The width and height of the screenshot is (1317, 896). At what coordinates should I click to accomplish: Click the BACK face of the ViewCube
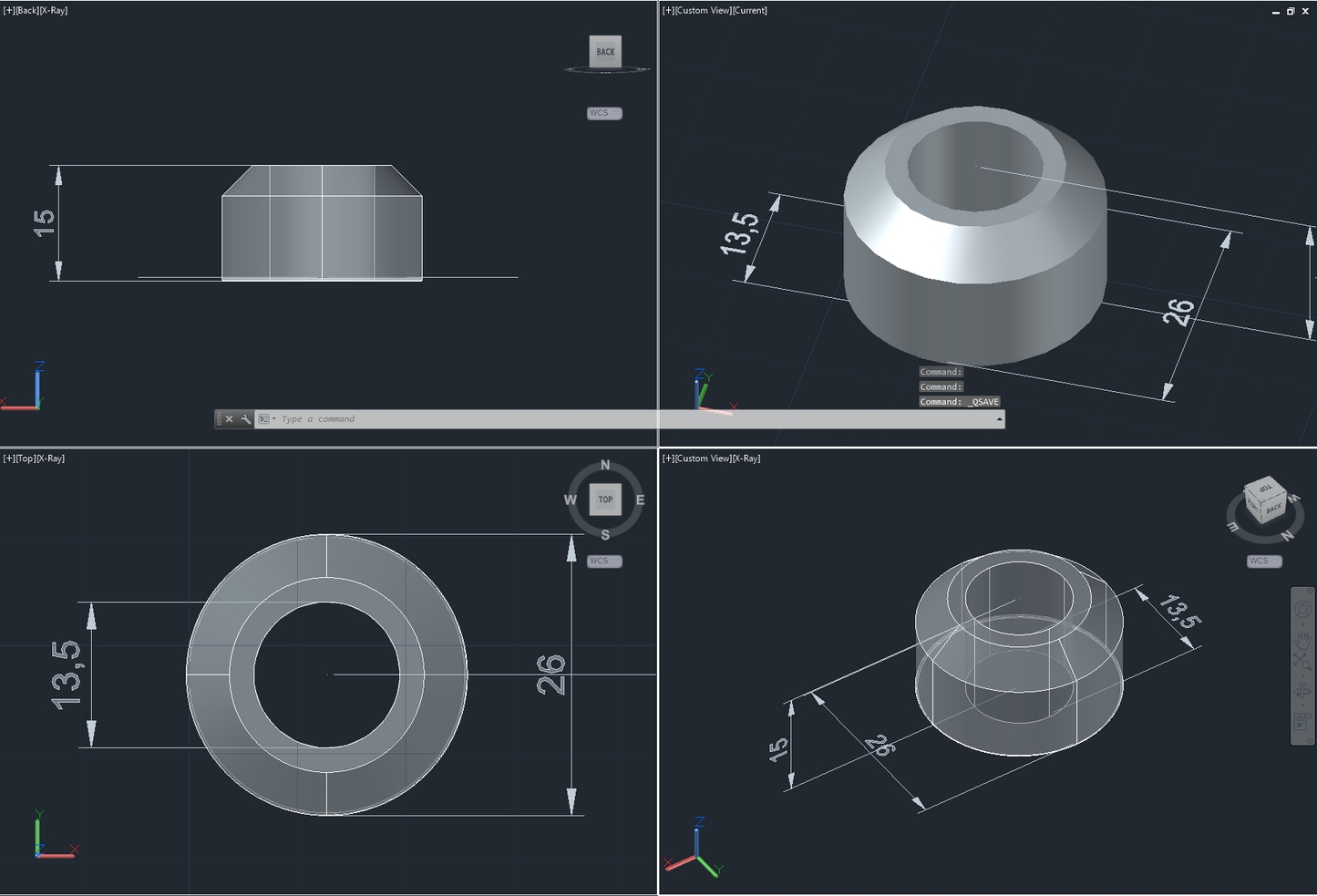(x=605, y=52)
